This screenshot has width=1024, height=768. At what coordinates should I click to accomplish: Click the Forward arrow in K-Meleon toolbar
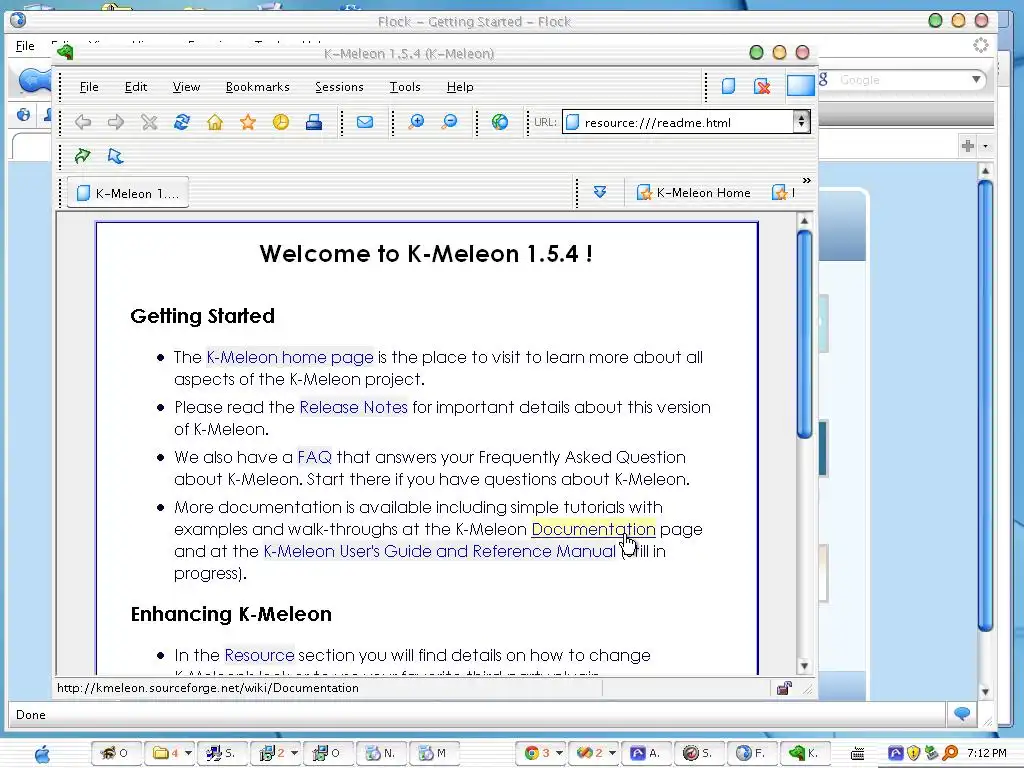pyautogui.click(x=116, y=122)
